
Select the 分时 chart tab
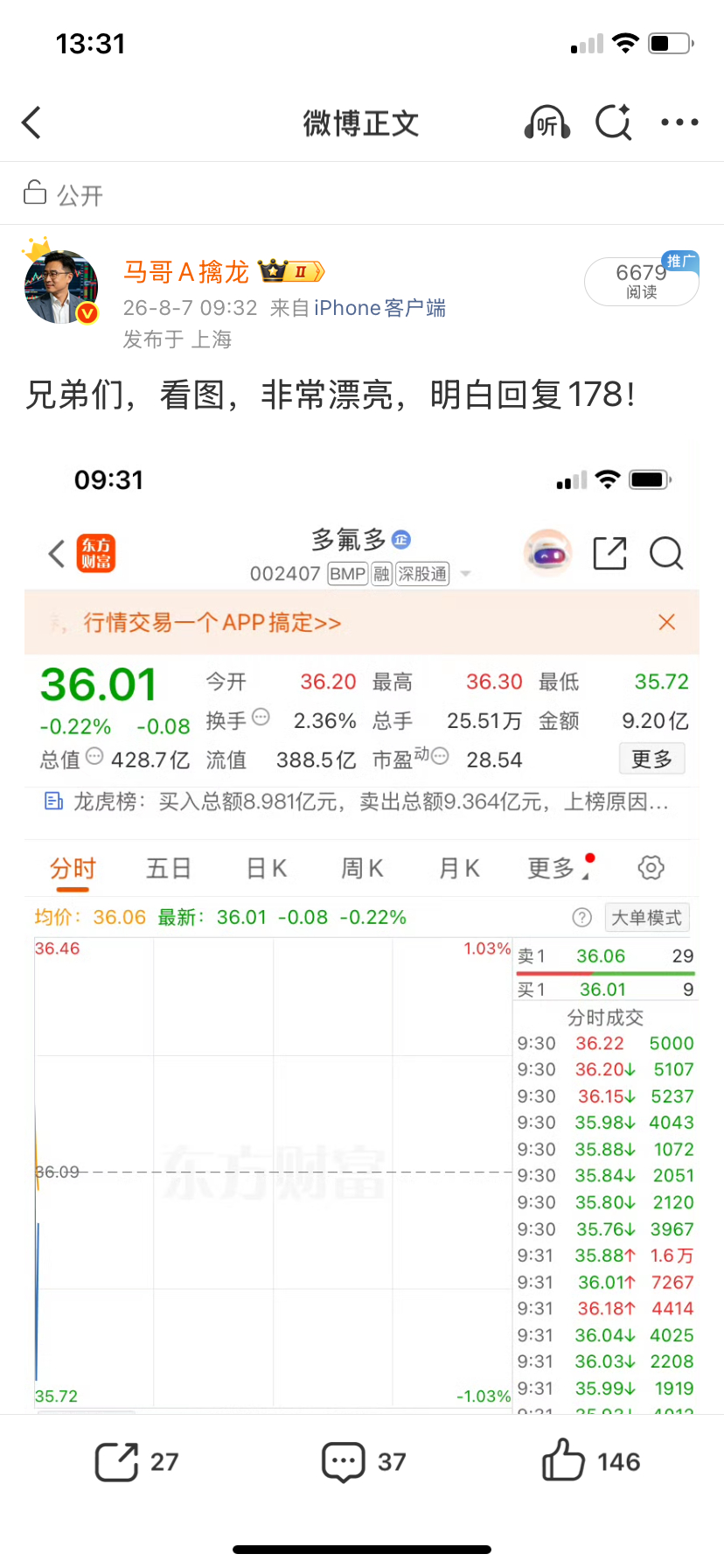coord(73,869)
